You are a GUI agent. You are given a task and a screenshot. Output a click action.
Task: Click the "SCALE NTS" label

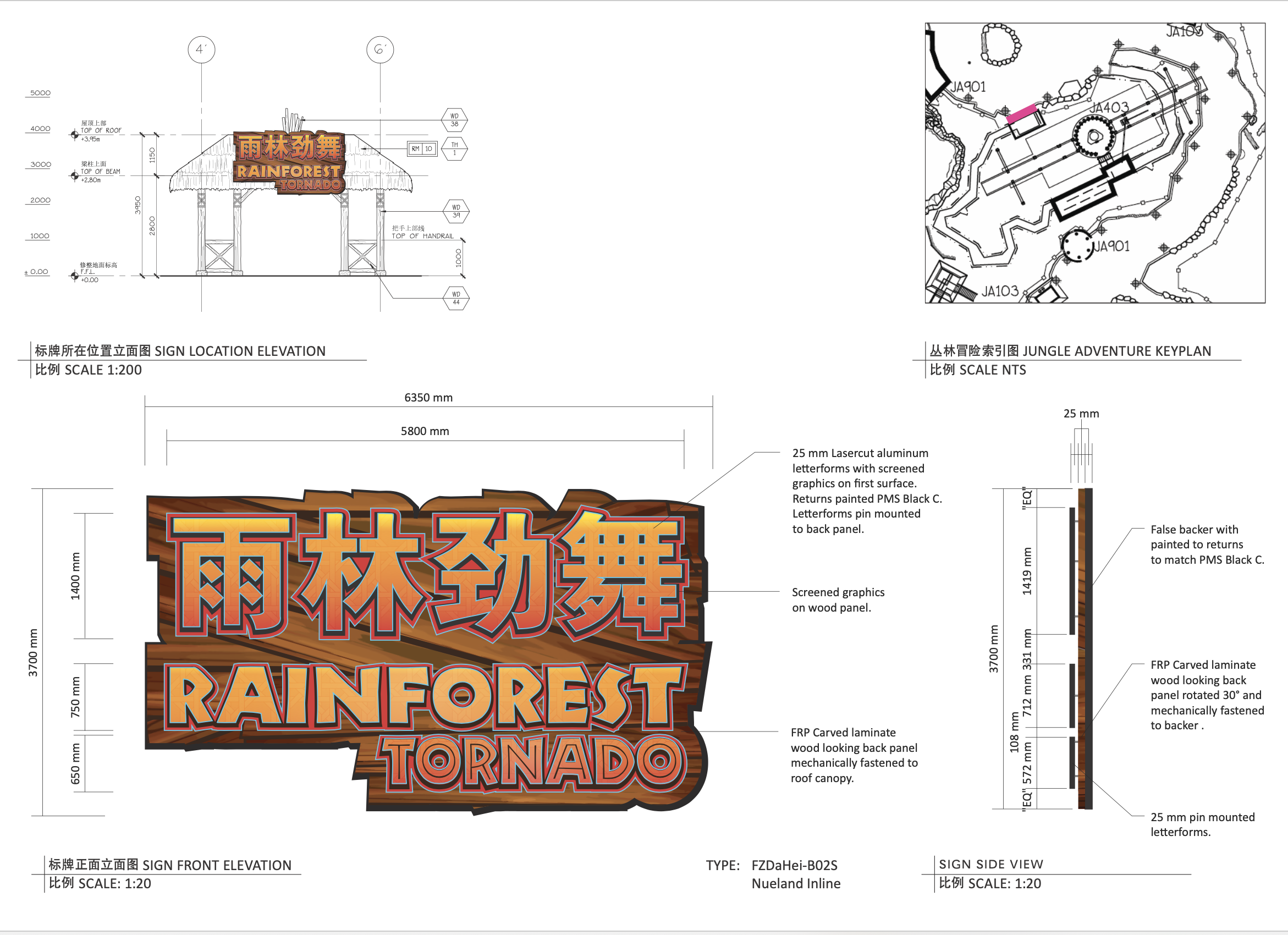click(x=993, y=370)
